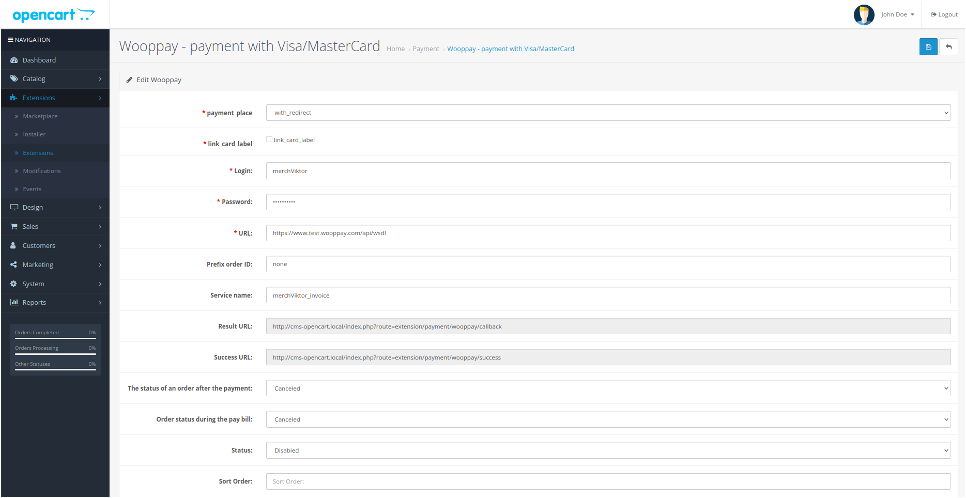Click the Design monitor icon
This screenshot has width=966, height=498.
[14, 208]
